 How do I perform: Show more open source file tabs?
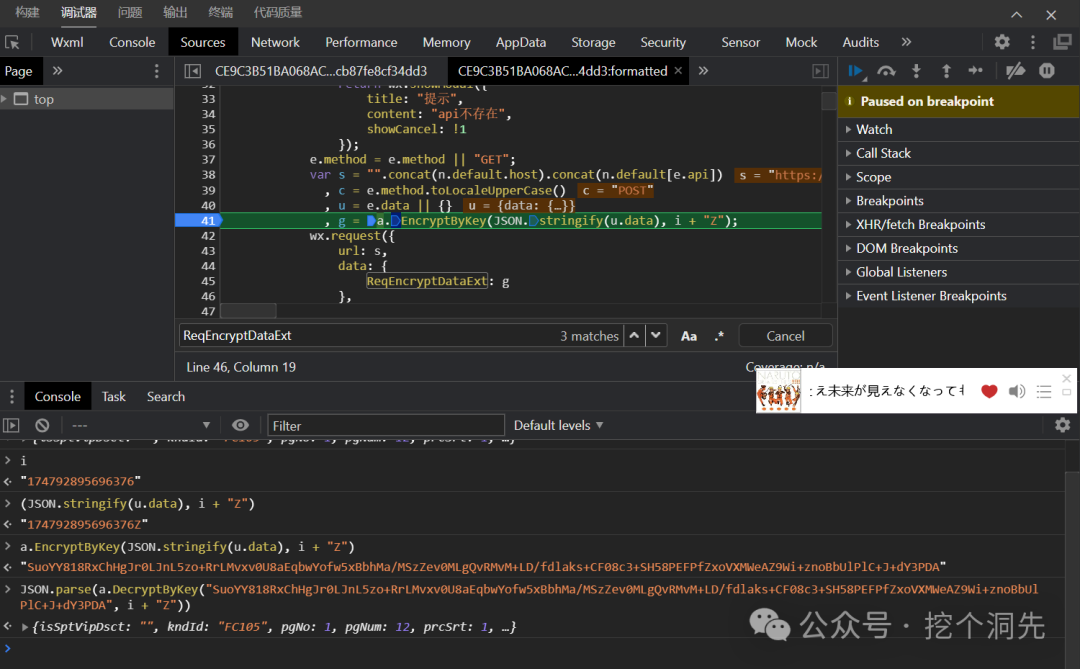(x=703, y=71)
